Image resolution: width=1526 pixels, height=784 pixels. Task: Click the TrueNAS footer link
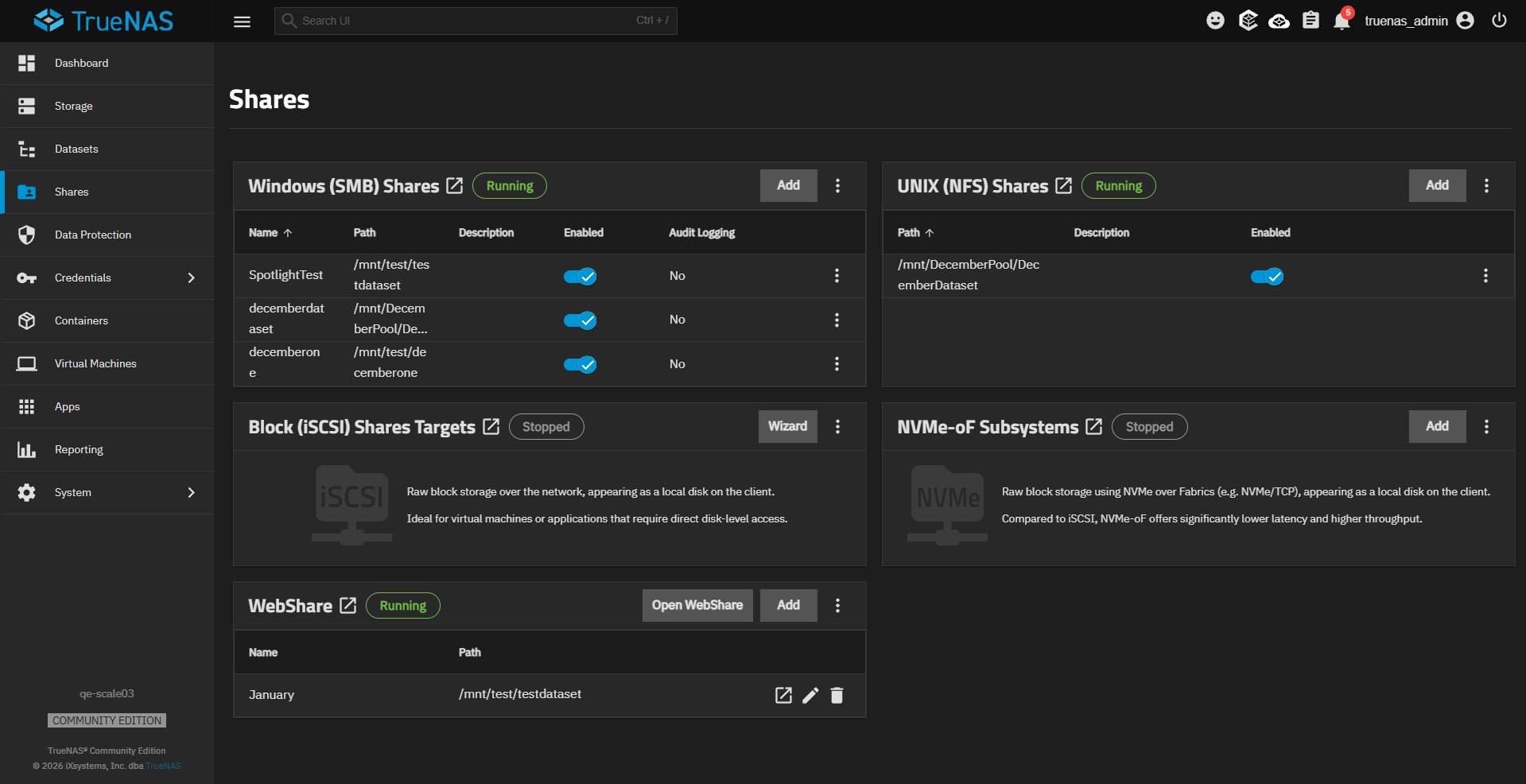(x=163, y=766)
